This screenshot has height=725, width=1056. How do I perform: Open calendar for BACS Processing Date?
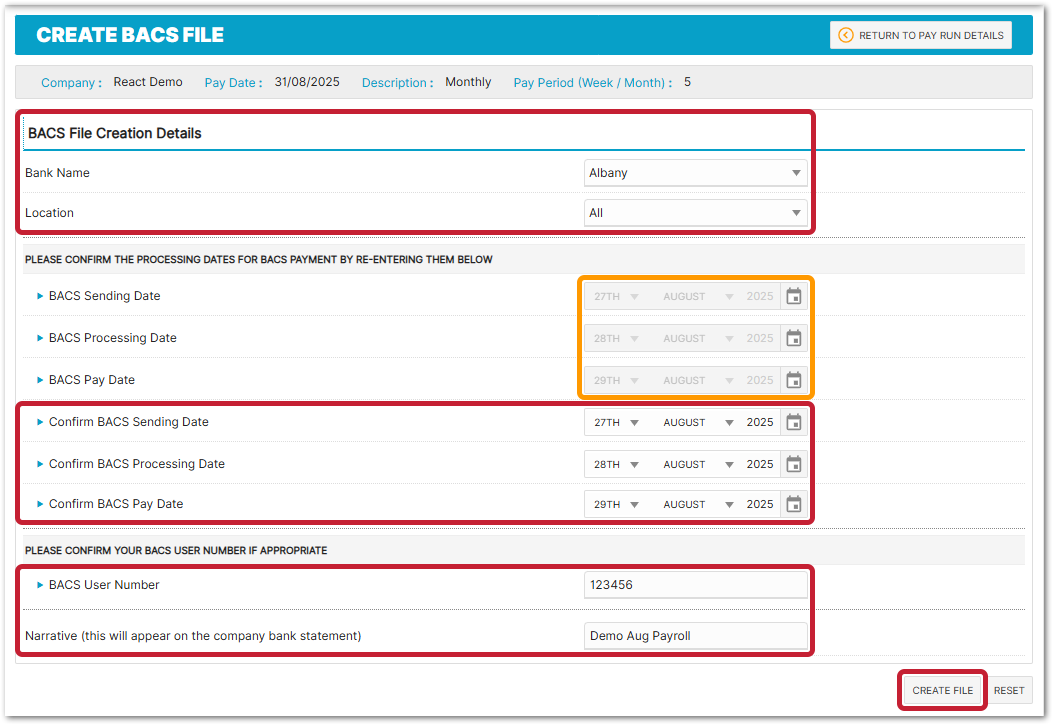point(794,338)
